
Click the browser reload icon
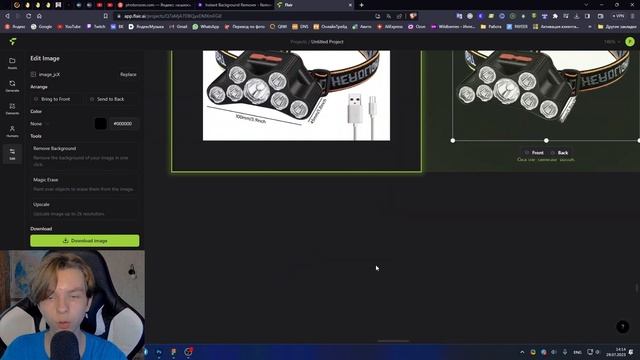pos(29,16)
